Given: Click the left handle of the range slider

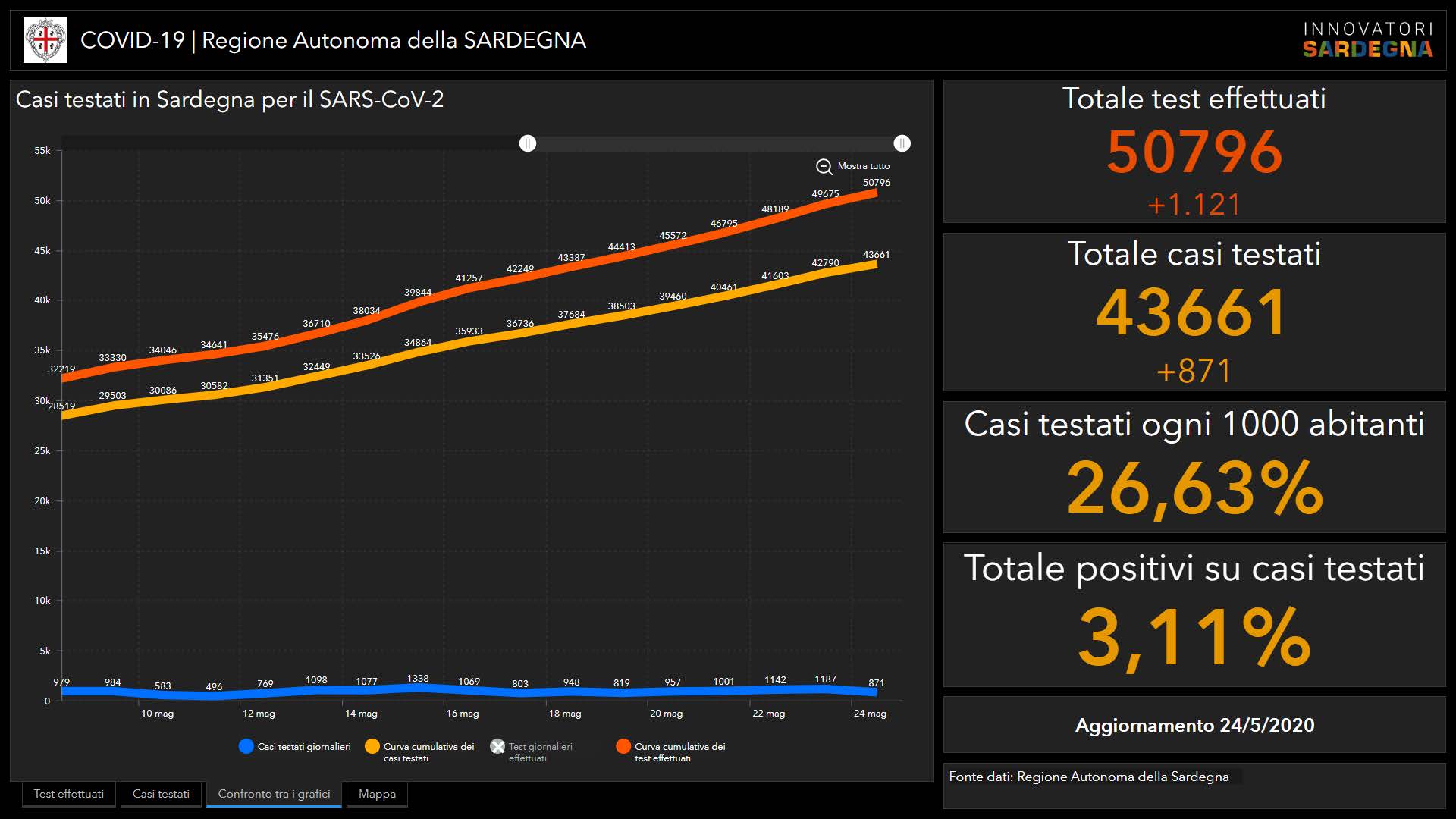Looking at the screenshot, I should pyautogui.click(x=528, y=143).
